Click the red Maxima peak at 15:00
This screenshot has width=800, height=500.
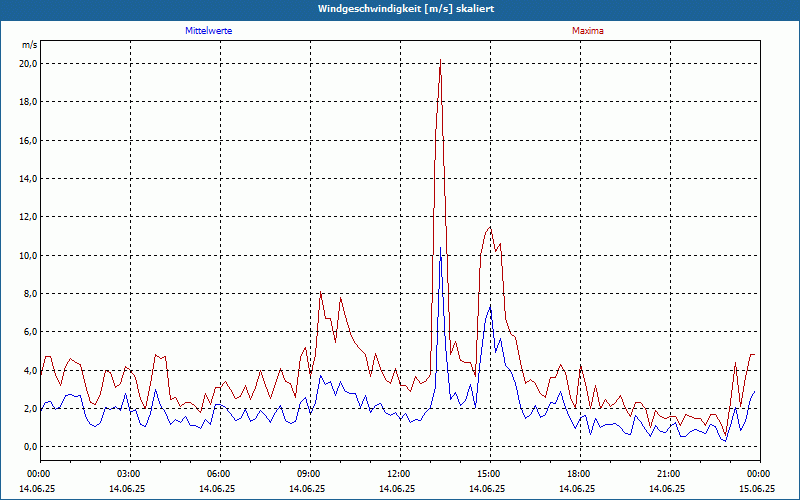(x=490, y=228)
